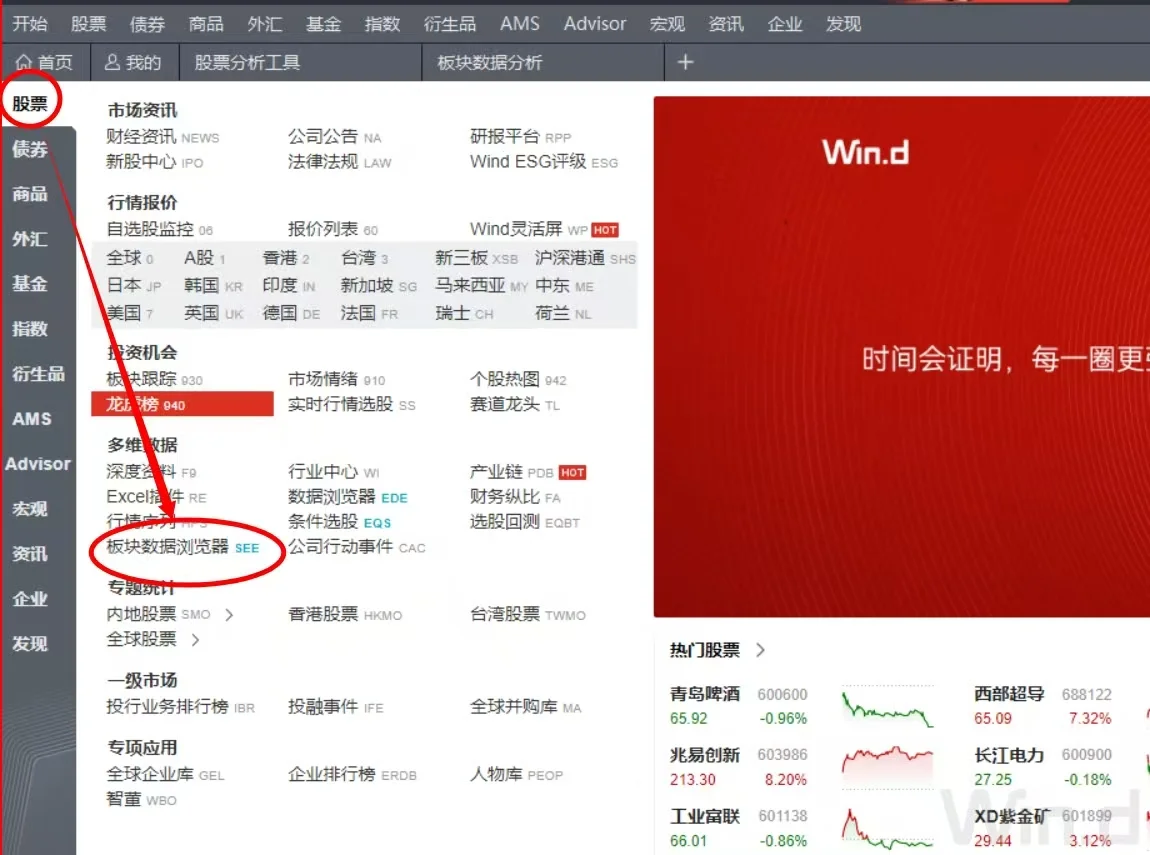Open Wind灵活屏 WP
Screen dimensions: 1150x855
[544, 229]
